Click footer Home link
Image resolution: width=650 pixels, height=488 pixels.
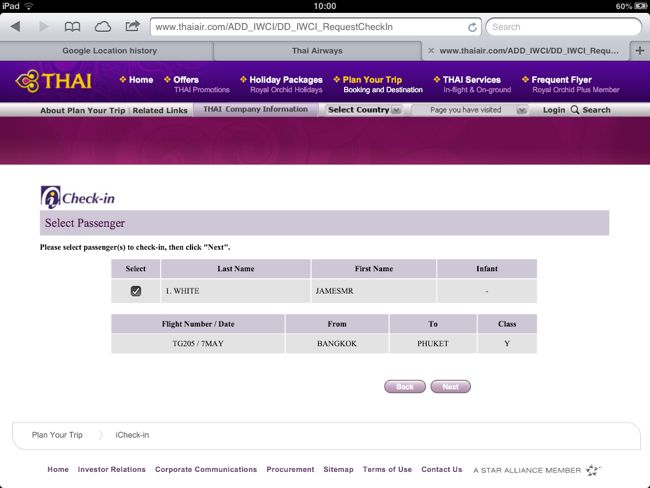[58, 469]
